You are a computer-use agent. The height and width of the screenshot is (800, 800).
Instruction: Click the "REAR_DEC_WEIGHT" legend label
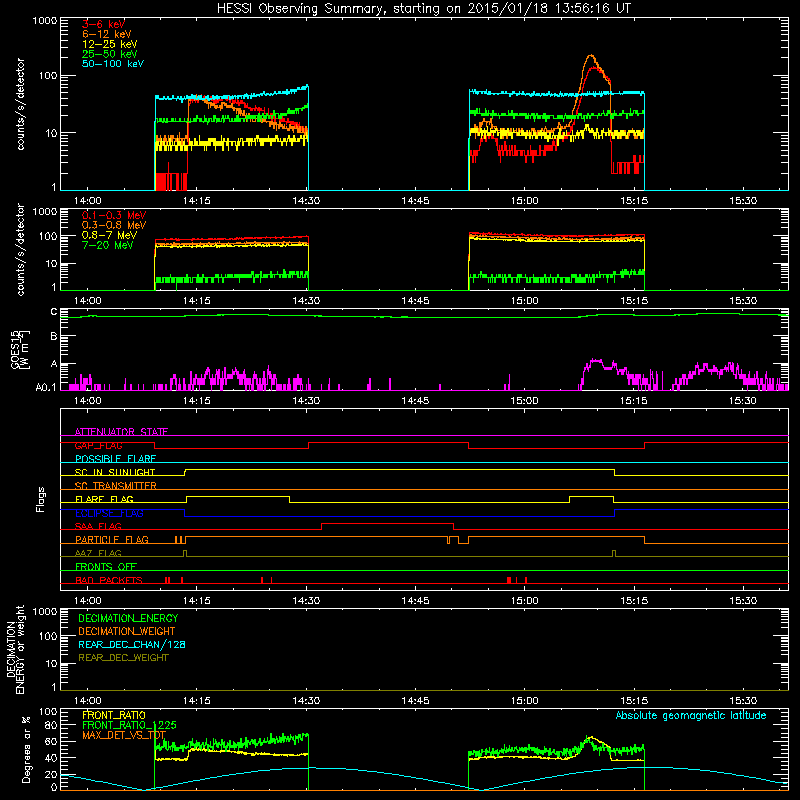coord(123,658)
